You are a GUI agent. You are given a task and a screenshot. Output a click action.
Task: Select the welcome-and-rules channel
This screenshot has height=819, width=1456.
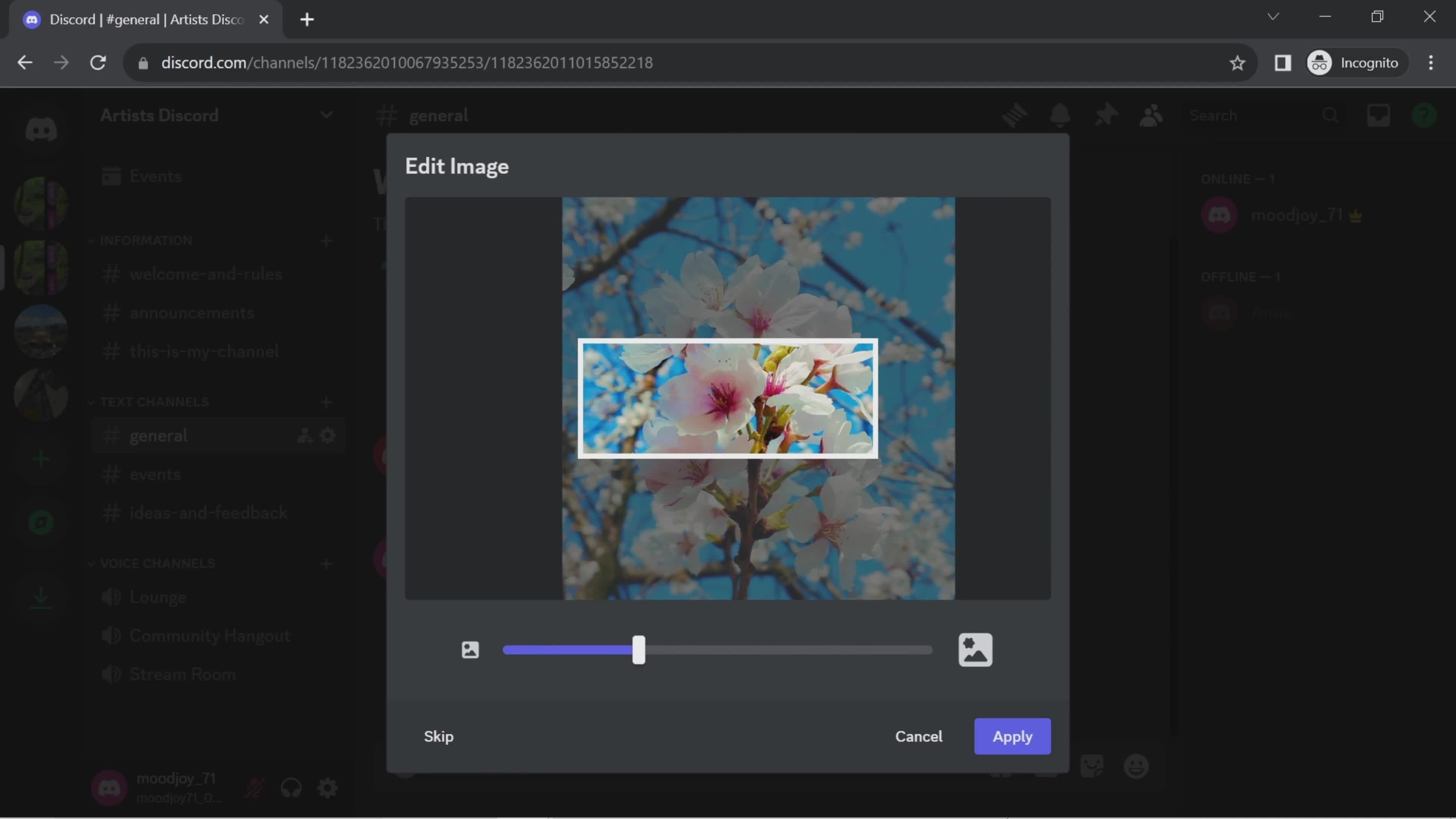pos(206,274)
